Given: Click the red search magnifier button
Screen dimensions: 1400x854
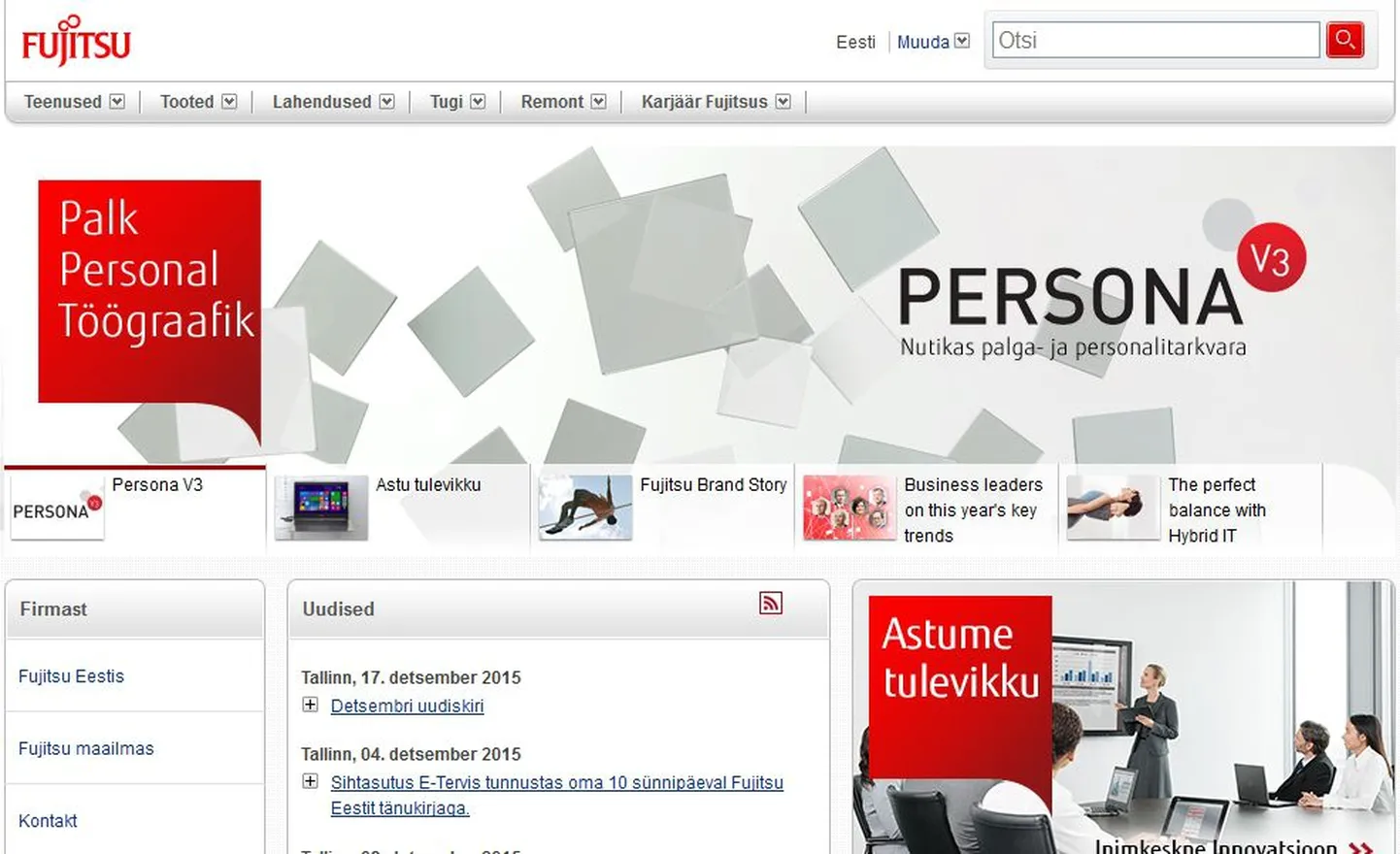Looking at the screenshot, I should (1345, 40).
